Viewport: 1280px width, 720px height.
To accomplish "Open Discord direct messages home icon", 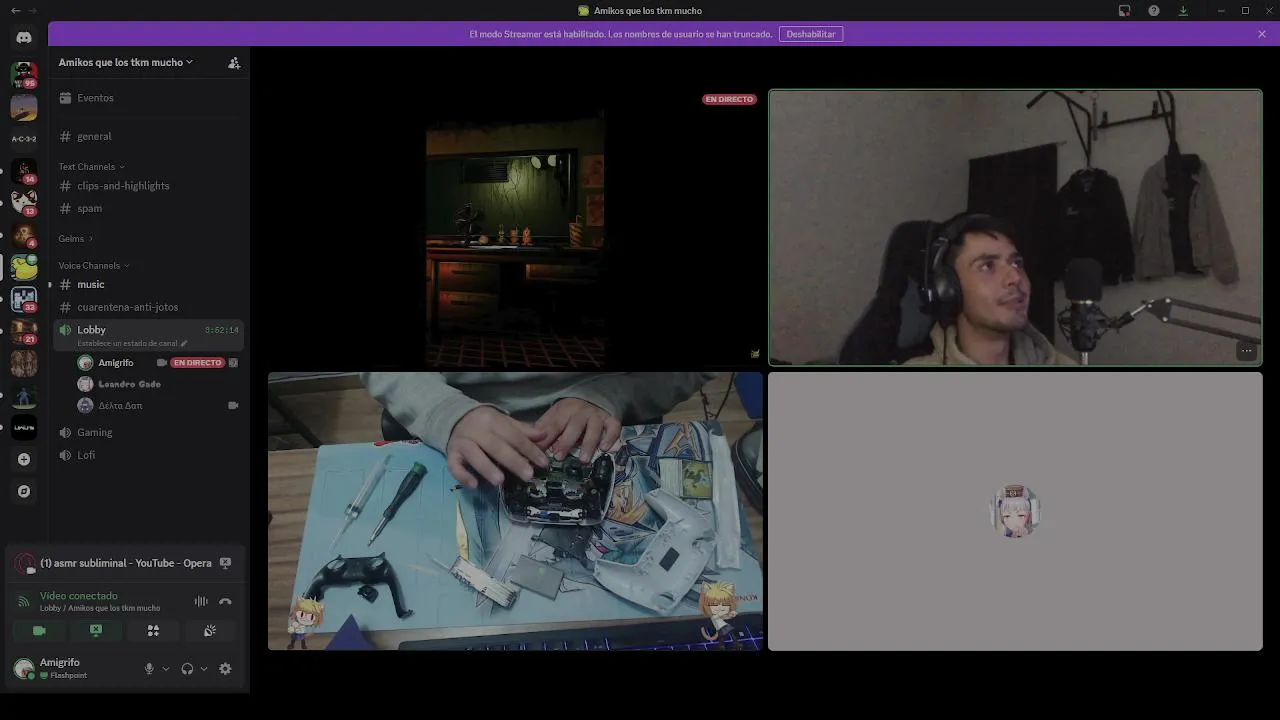I will [x=24, y=37].
